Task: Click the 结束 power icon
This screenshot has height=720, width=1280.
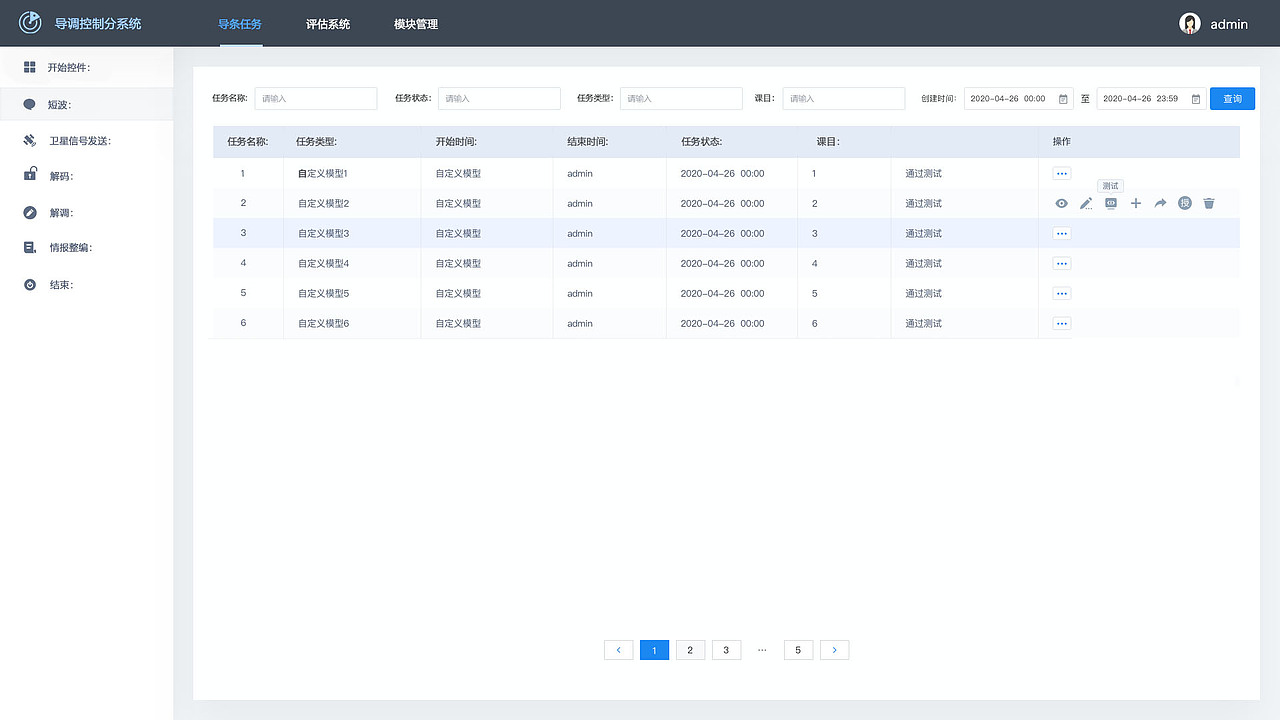Action: coord(30,285)
